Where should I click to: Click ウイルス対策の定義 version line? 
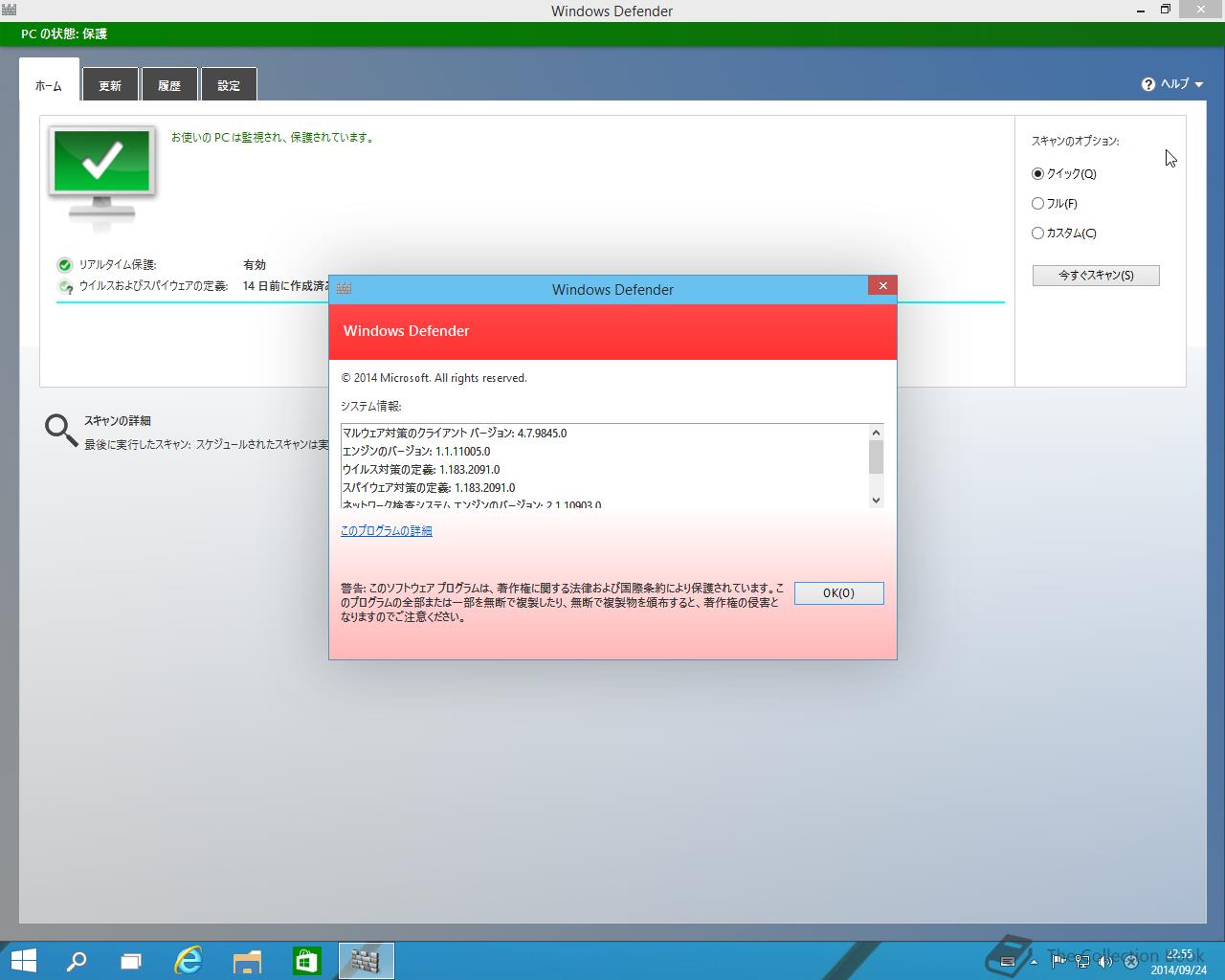click(x=421, y=470)
